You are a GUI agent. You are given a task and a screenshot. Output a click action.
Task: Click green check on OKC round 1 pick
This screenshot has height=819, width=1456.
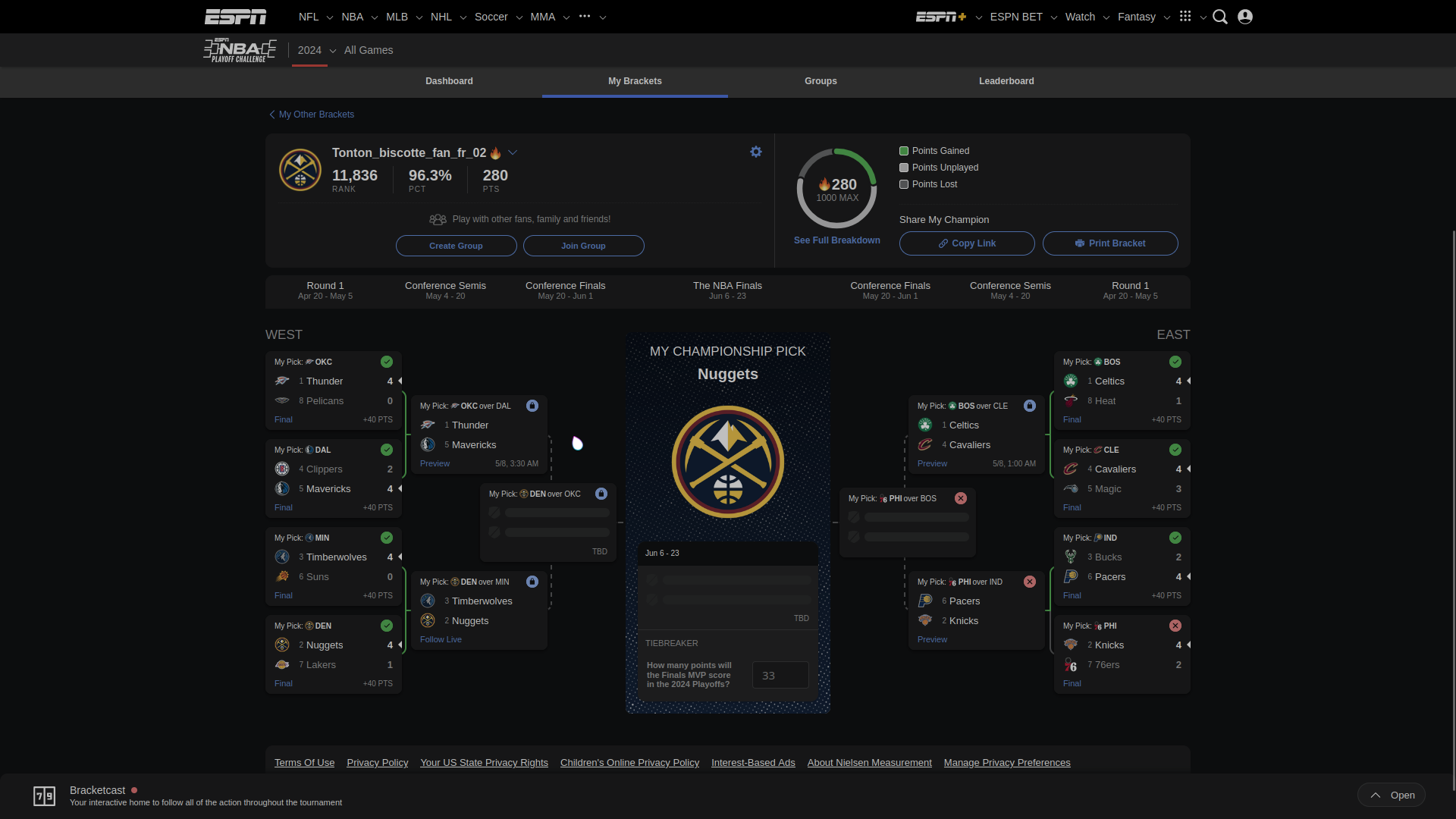(387, 362)
